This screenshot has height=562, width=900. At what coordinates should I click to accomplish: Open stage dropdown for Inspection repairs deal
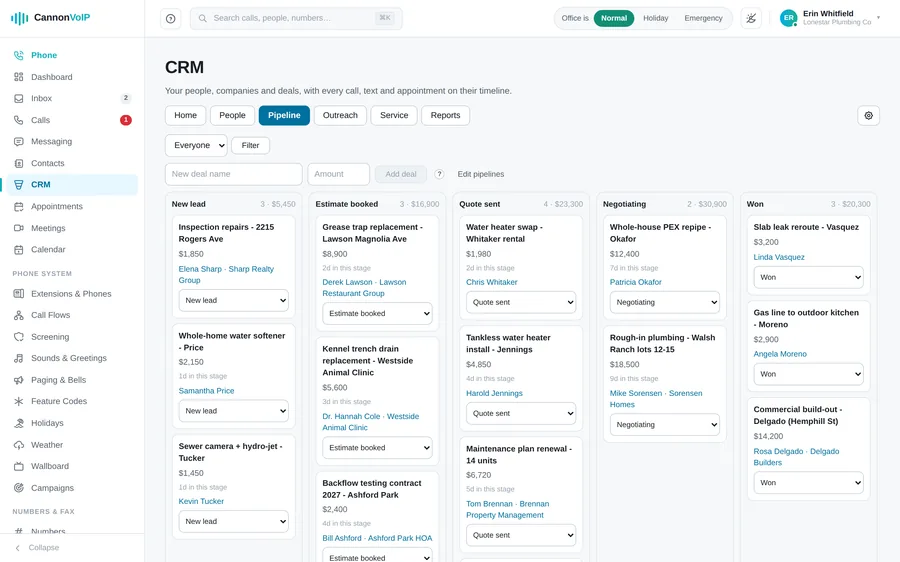[234, 300]
